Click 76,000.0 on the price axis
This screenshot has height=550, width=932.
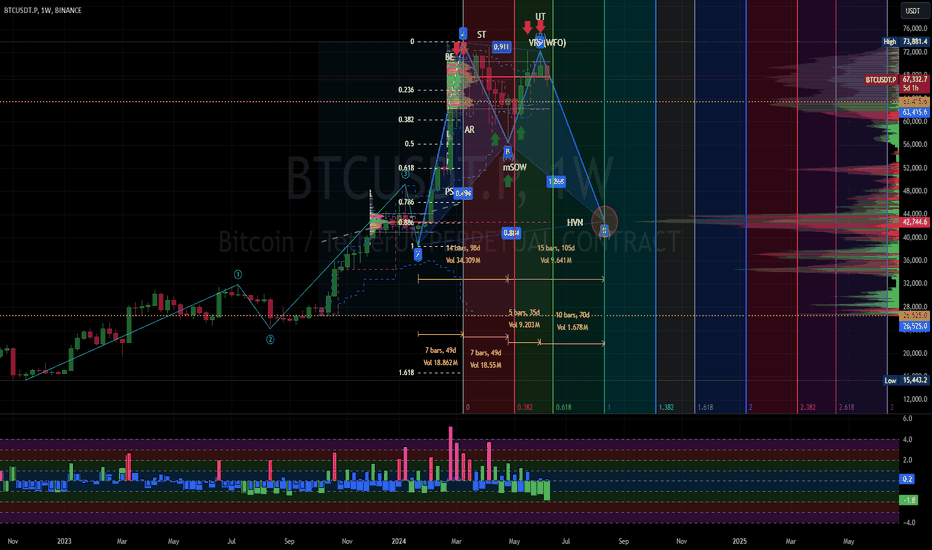point(915,28)
